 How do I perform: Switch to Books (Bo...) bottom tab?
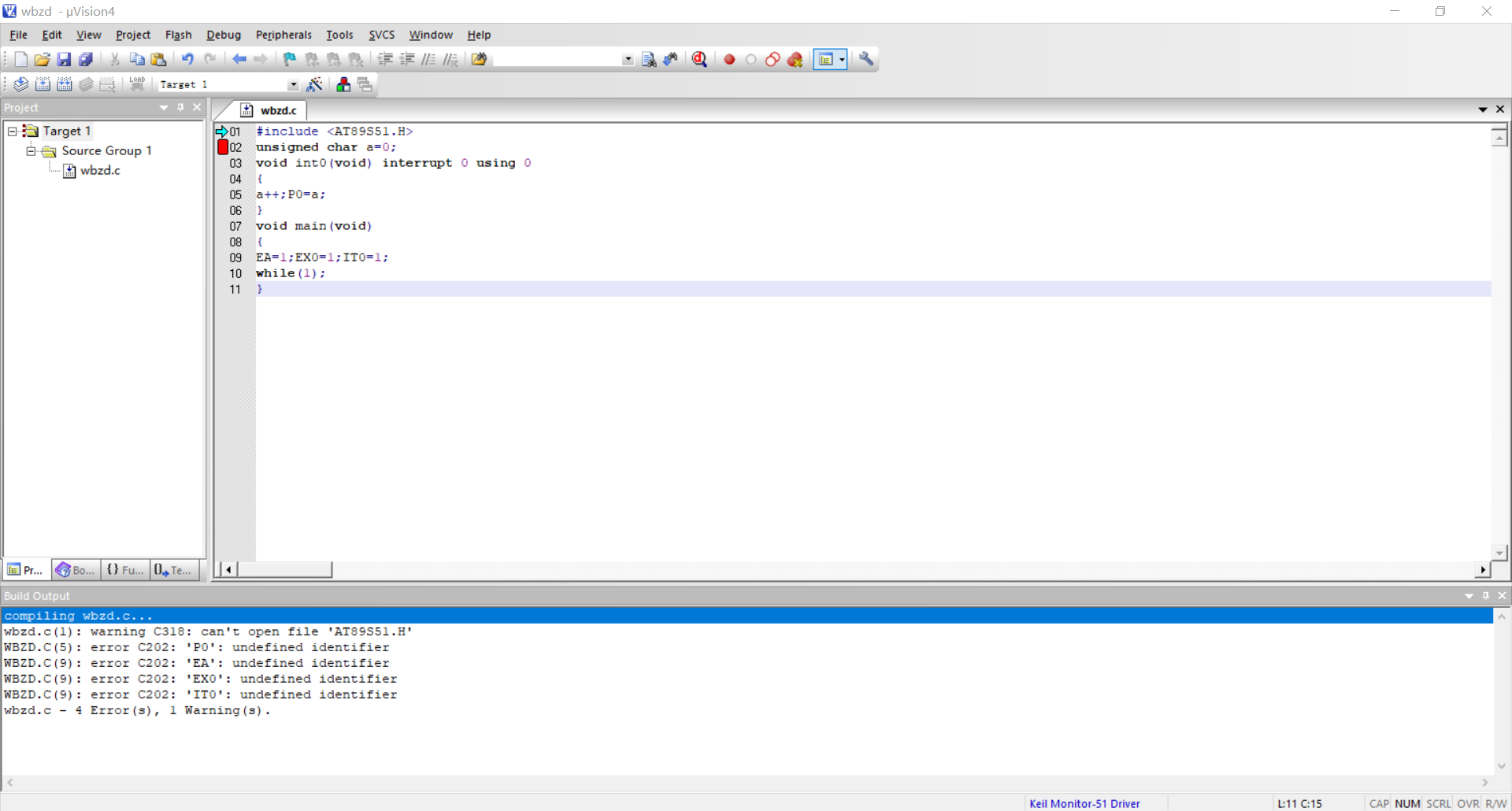[76, 570]
